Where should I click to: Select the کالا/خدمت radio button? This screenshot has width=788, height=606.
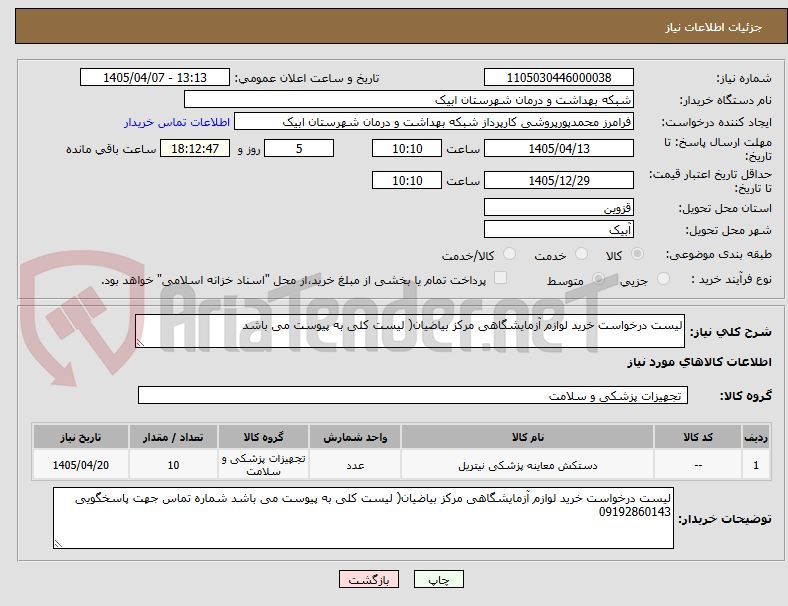pyautogui.click(x=510, y=254)
